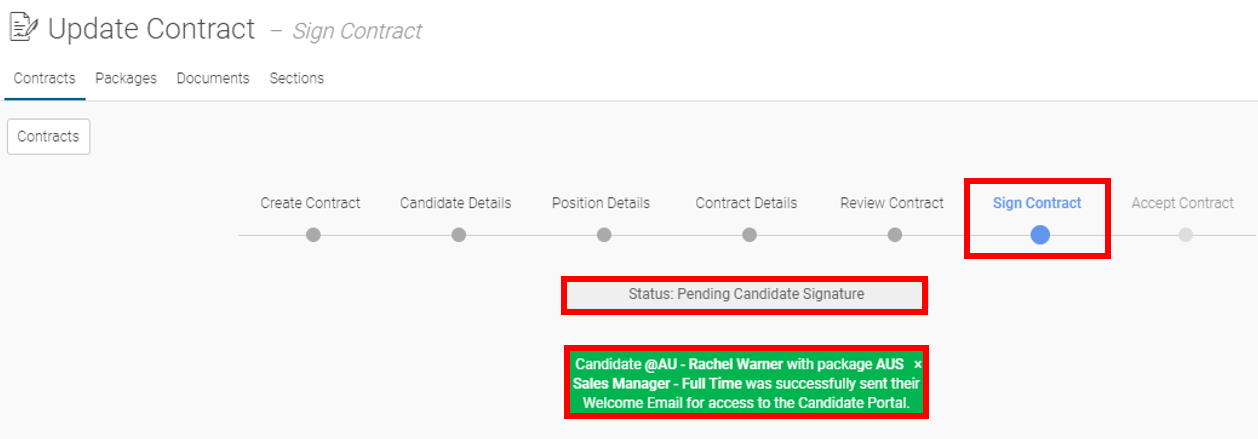Click the Contracts button
1258x439 pixels.
click(48, 137)
